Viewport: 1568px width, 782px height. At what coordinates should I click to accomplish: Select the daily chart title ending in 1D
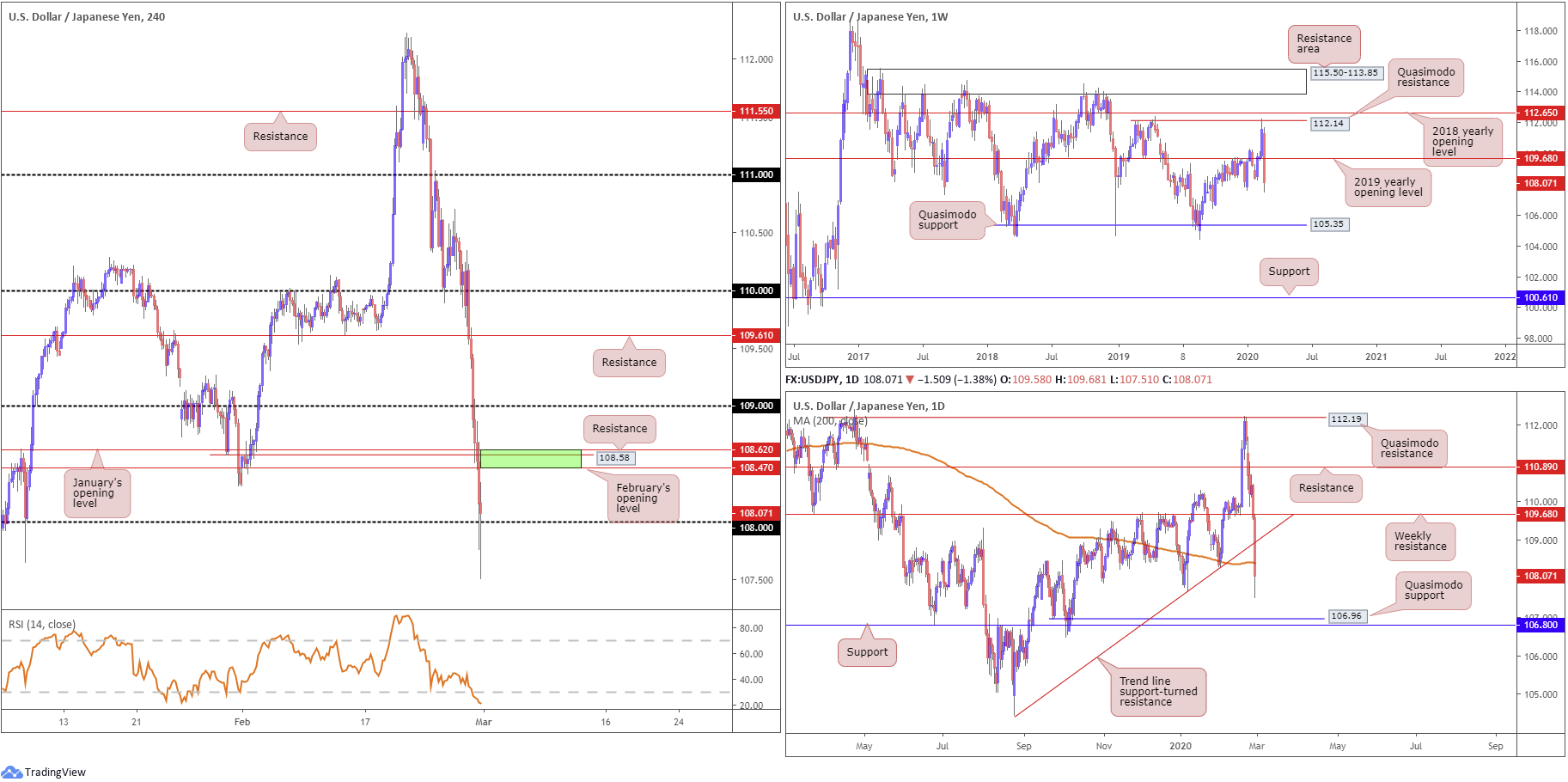(x=869, y=406)
